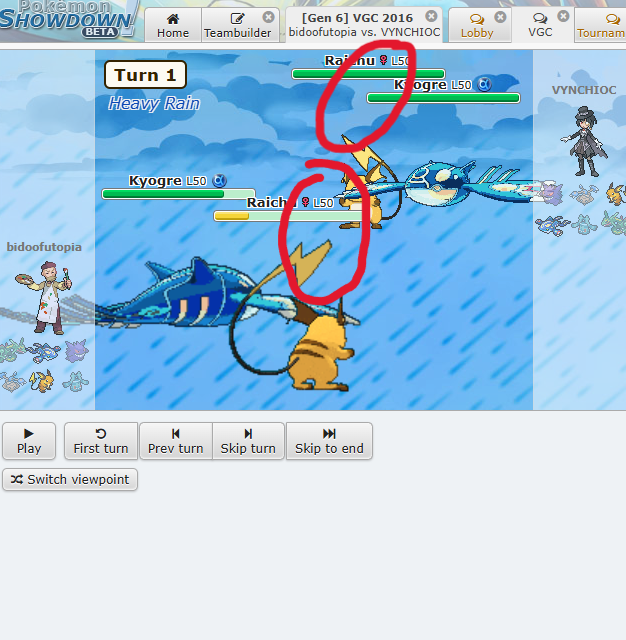Click Skip to end
This screenshot has width=626, height=640.
[x=329, y=441]
